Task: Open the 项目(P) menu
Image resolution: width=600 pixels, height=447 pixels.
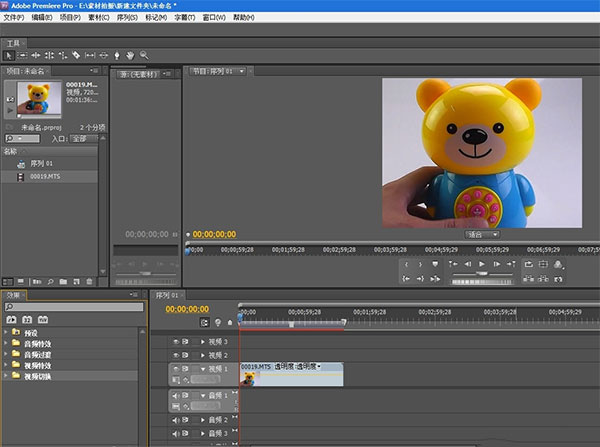Action: pos(70,17)
